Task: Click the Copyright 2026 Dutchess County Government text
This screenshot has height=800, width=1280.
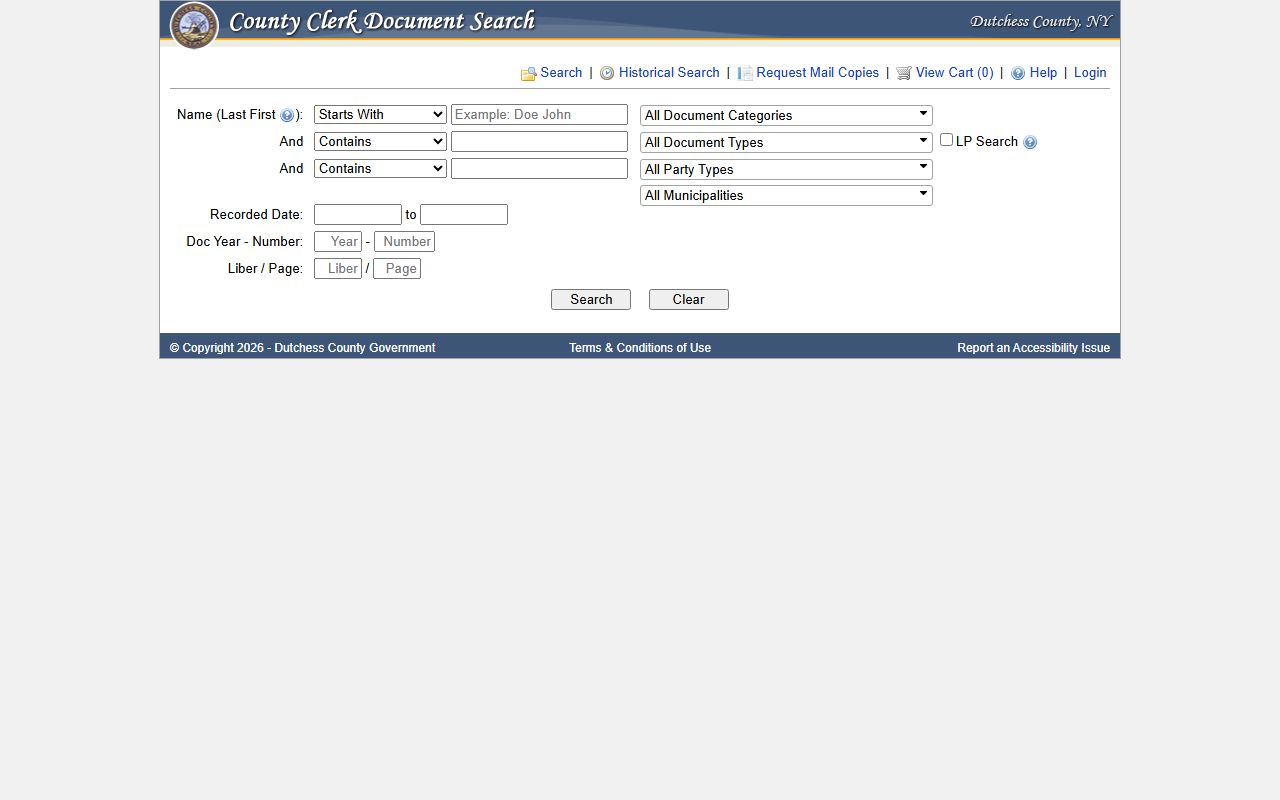Action: coord(302,348)
